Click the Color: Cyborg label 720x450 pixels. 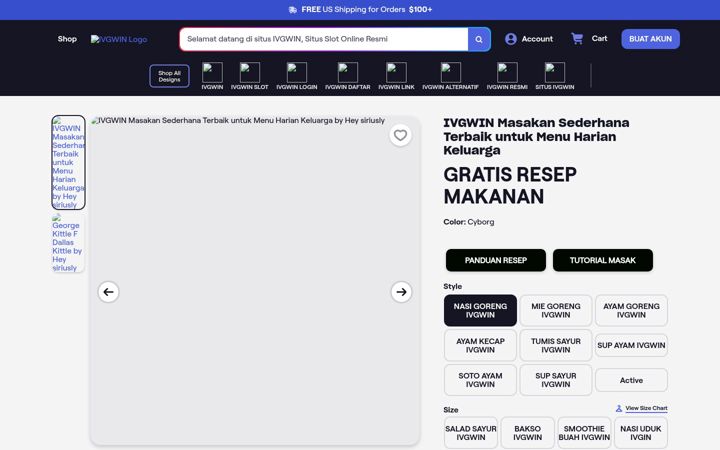tap(469, 222)
